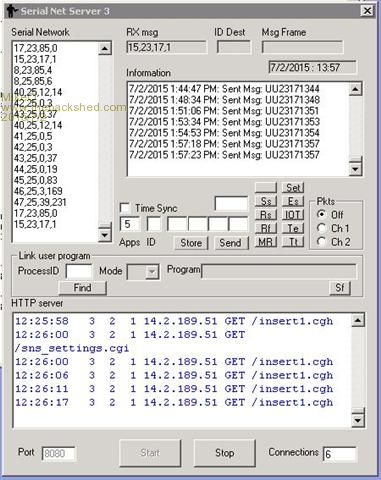Click down arrow of Information log scrollbar

[x=355, y=169]
